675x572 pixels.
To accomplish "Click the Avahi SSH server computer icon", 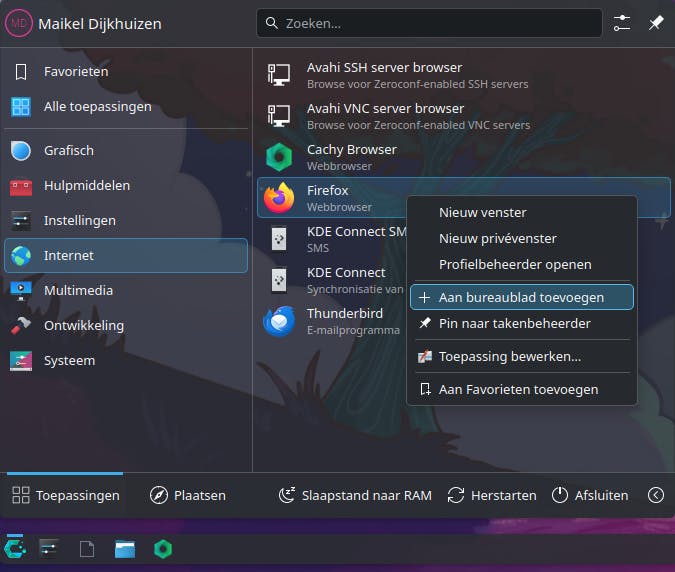I will point(279,75).
